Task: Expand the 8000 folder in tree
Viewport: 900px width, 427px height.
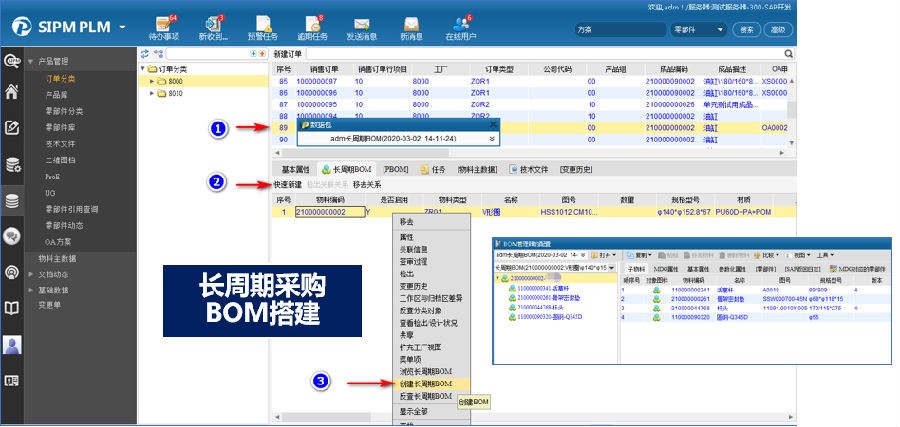Action: coord(152,81)
